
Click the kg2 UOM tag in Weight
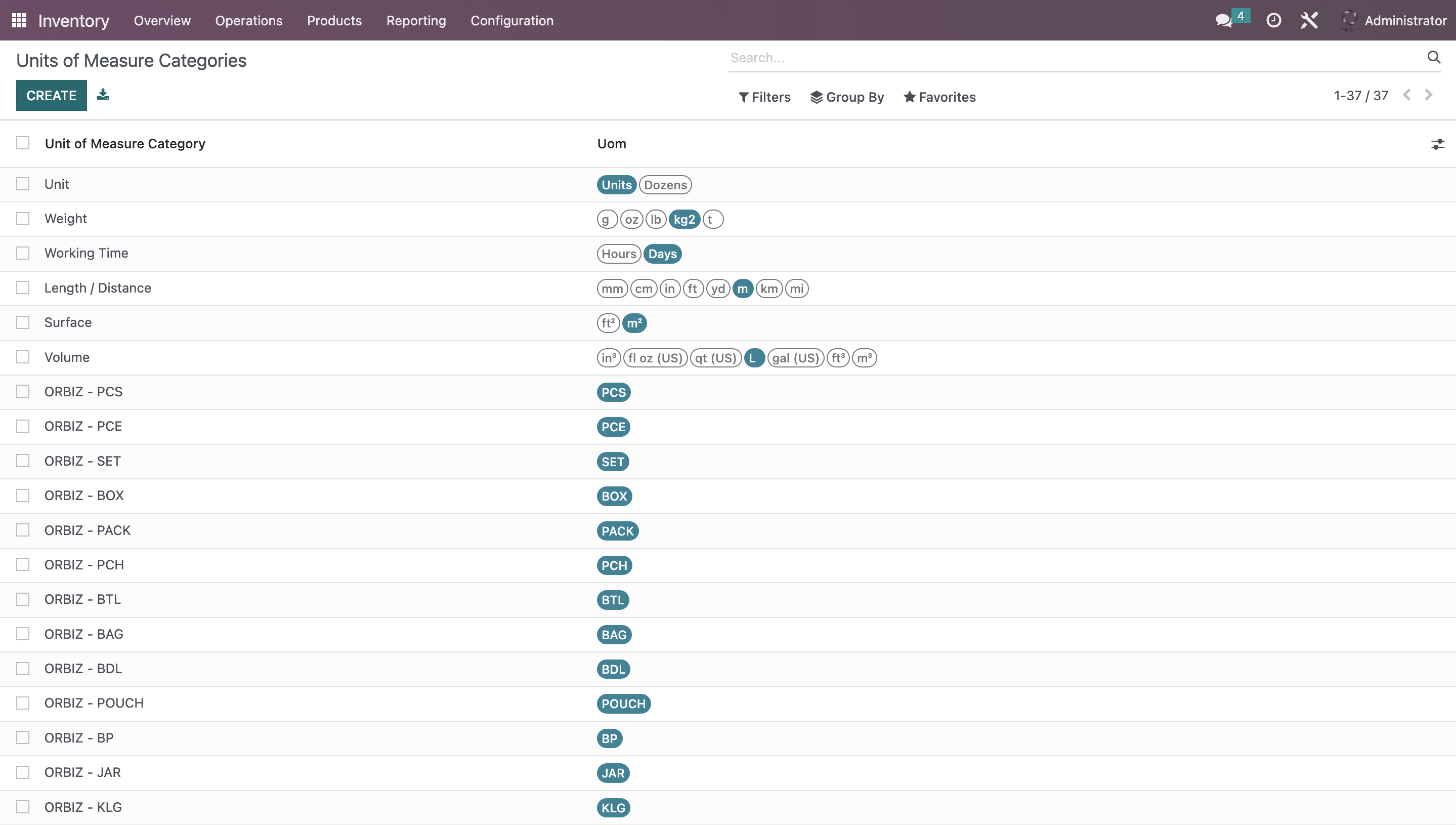684,219
